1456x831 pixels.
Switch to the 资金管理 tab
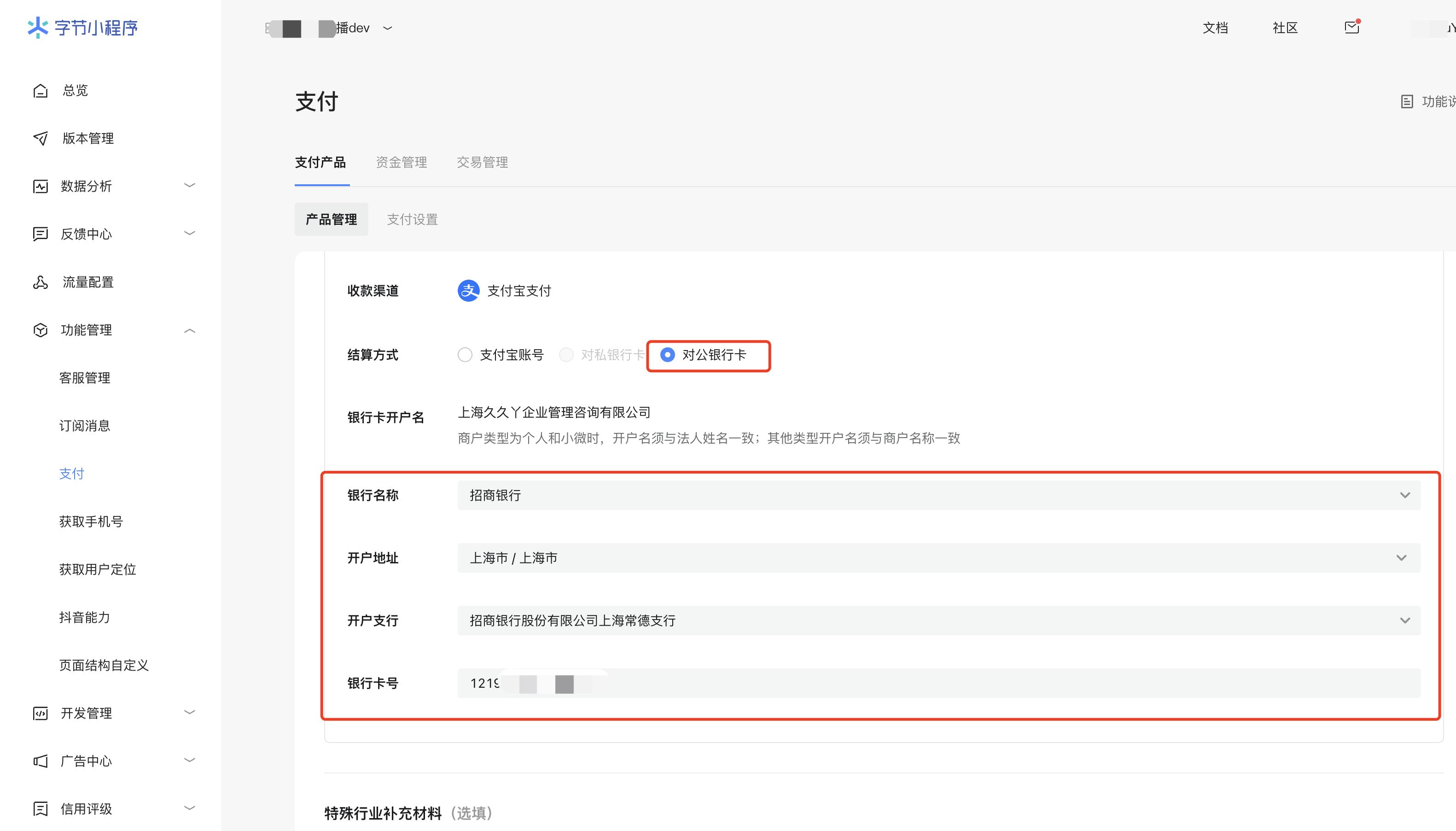tap(401, 163)
